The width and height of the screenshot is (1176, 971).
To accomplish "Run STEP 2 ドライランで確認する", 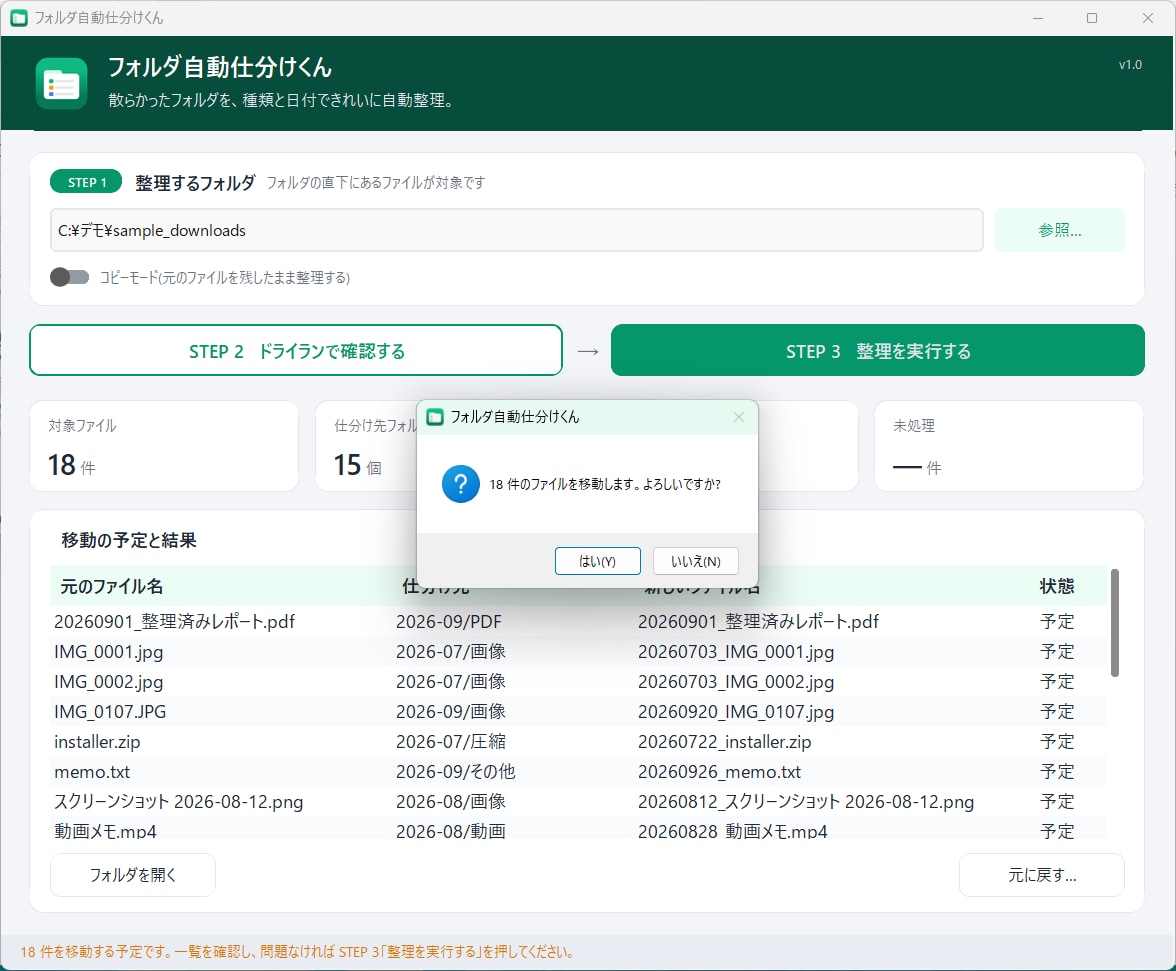I will click(296, 350).
